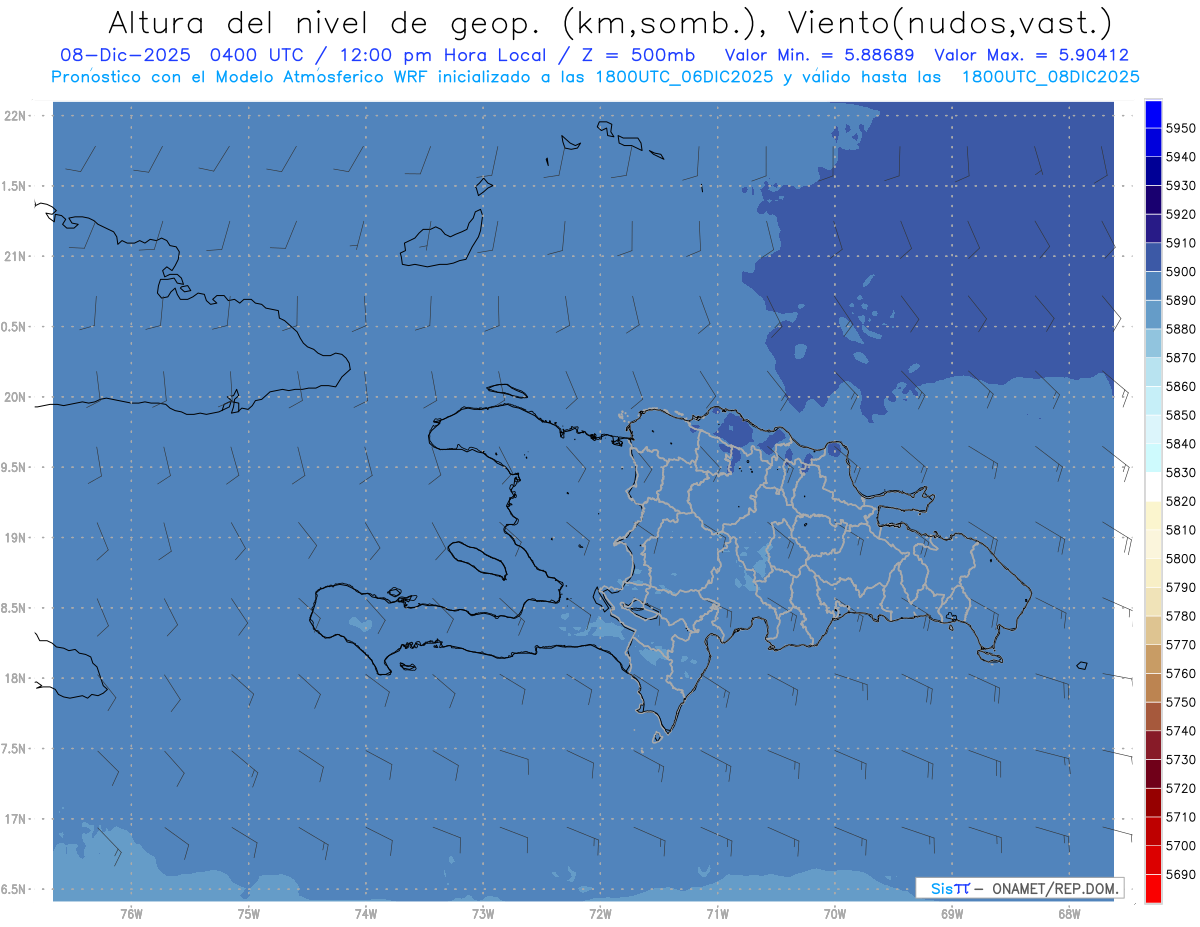Click the 5900 colorbar label
Viewport: 1200px width, 927px height.
[1180, 272]
